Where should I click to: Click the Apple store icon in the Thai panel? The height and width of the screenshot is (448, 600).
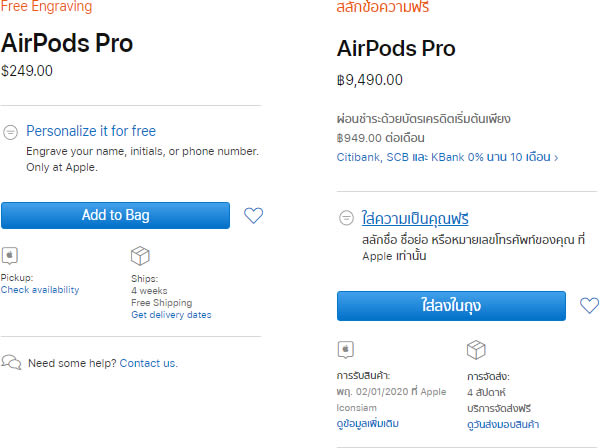[x=346, y=349]
